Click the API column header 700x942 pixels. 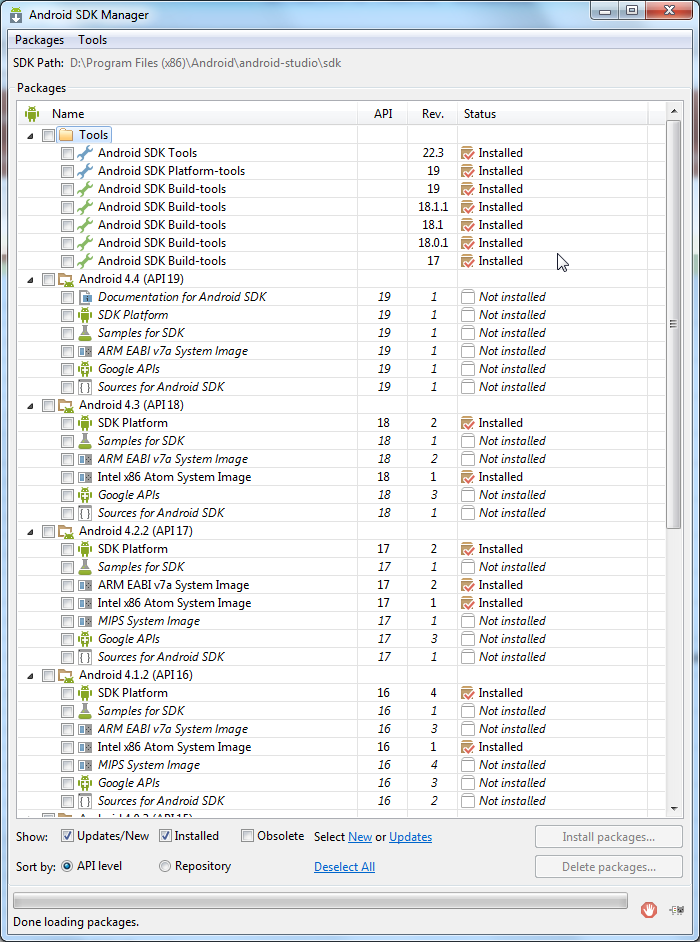[383, 114]
